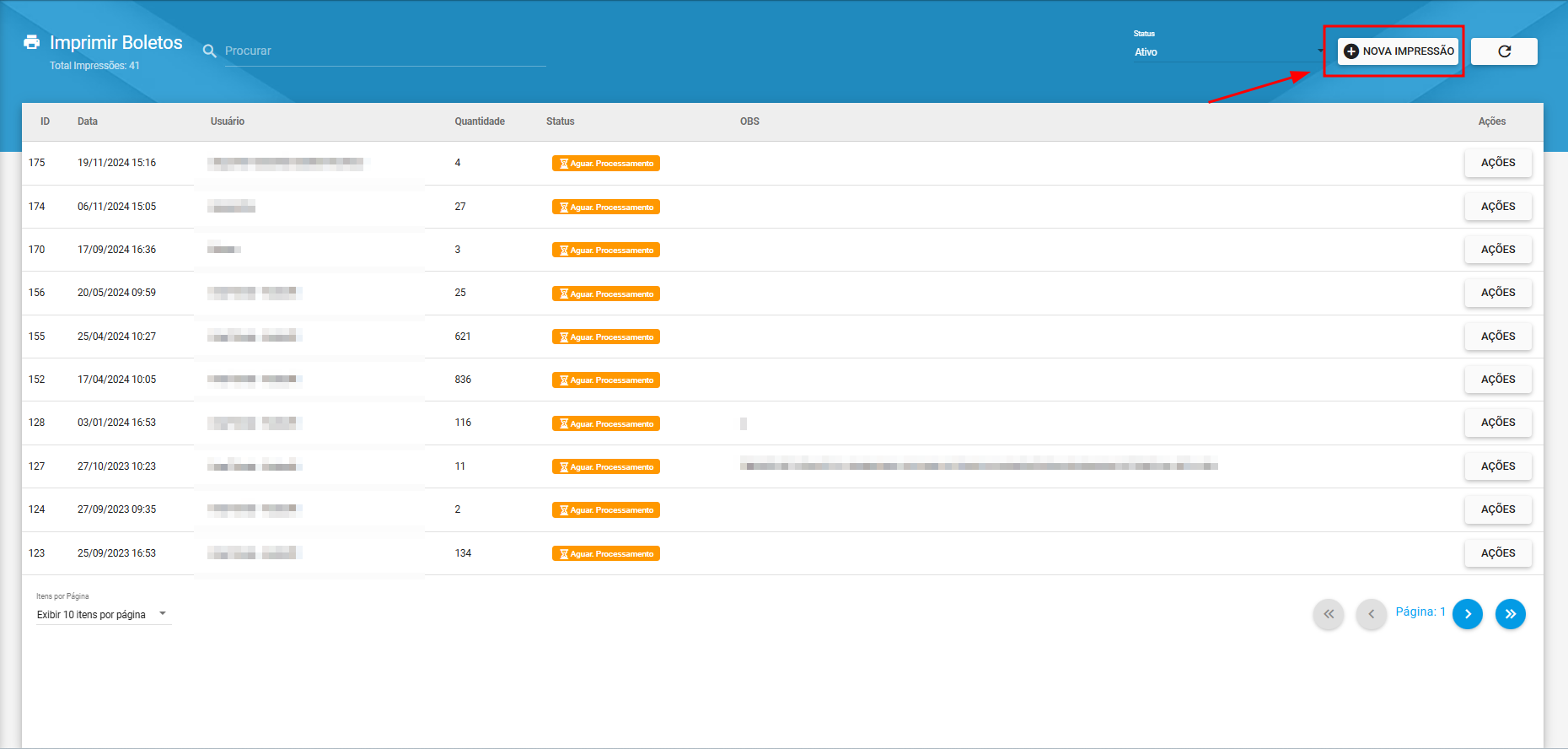The image size is (1568, 749).
Task: Click the magnifier search icon
Action: click(210, 51)
